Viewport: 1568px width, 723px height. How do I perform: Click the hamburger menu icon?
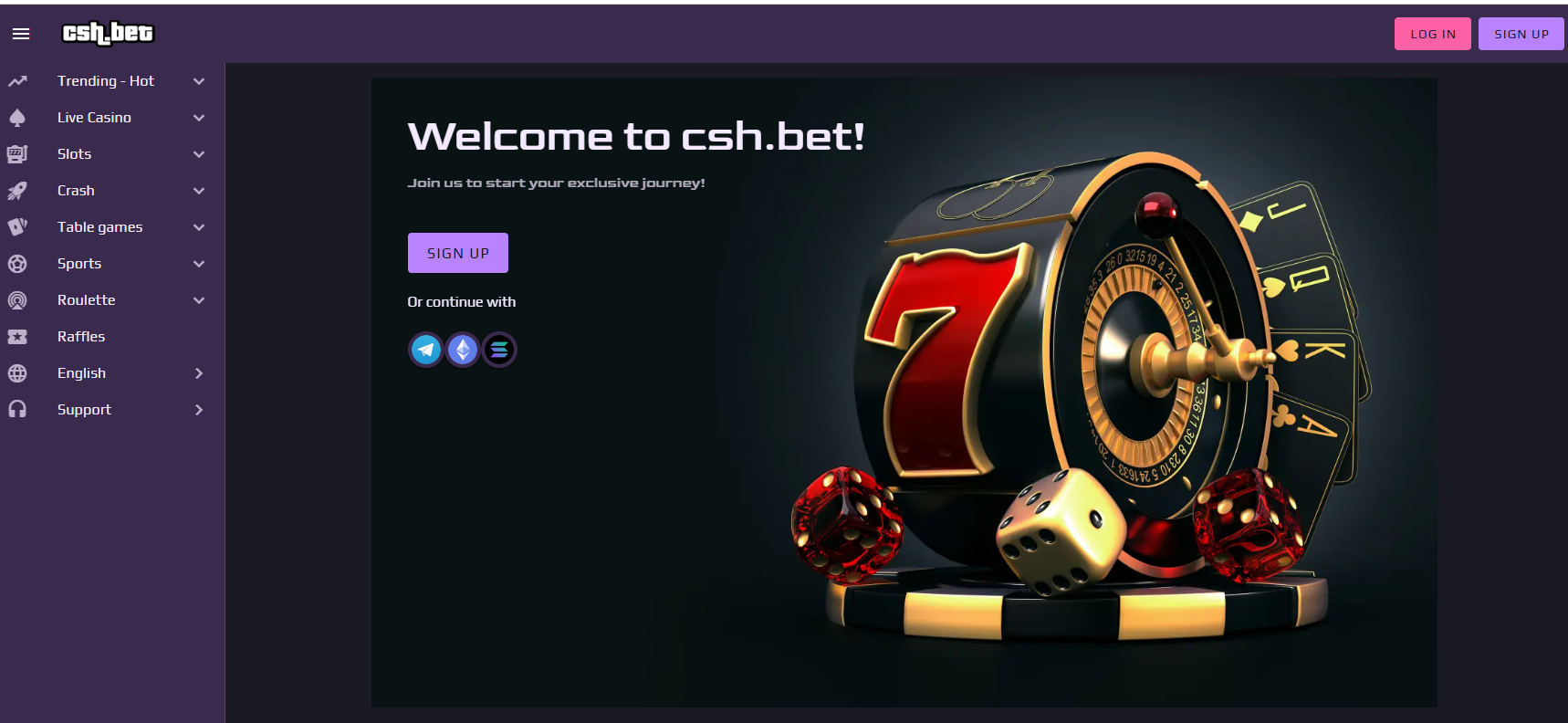pos(21,34)
